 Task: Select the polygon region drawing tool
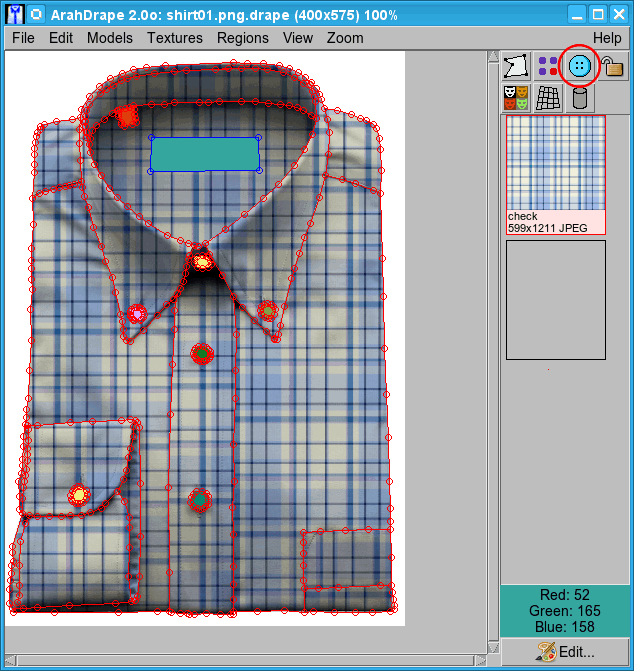[x=516, y=67]
